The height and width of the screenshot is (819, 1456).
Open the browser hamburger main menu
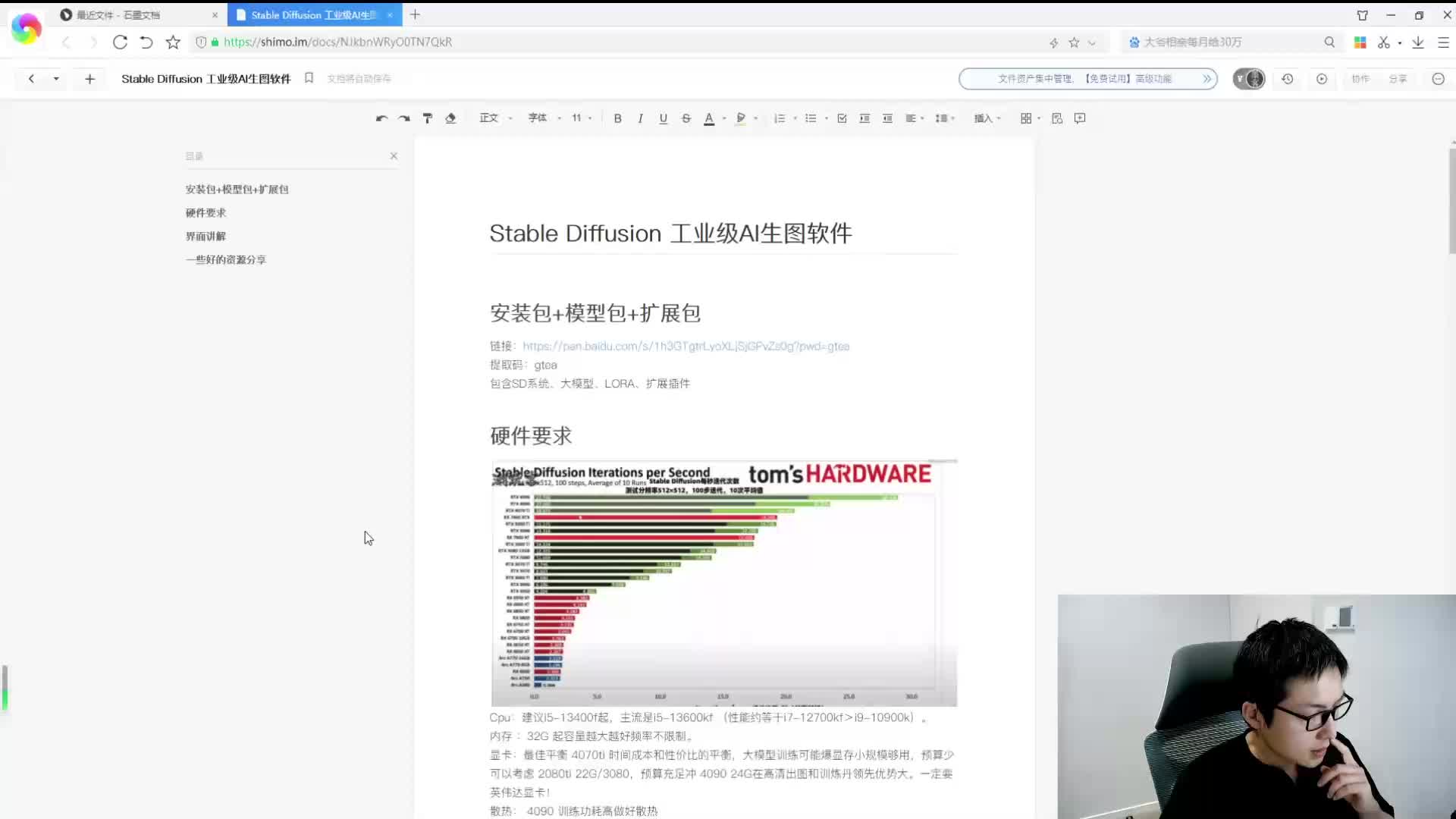1444,42
